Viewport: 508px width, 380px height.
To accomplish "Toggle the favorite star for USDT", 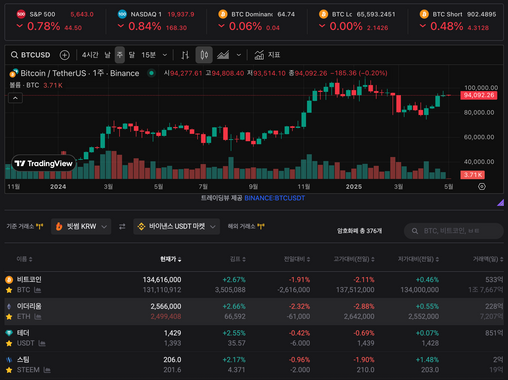I will [x=9, y=343].
